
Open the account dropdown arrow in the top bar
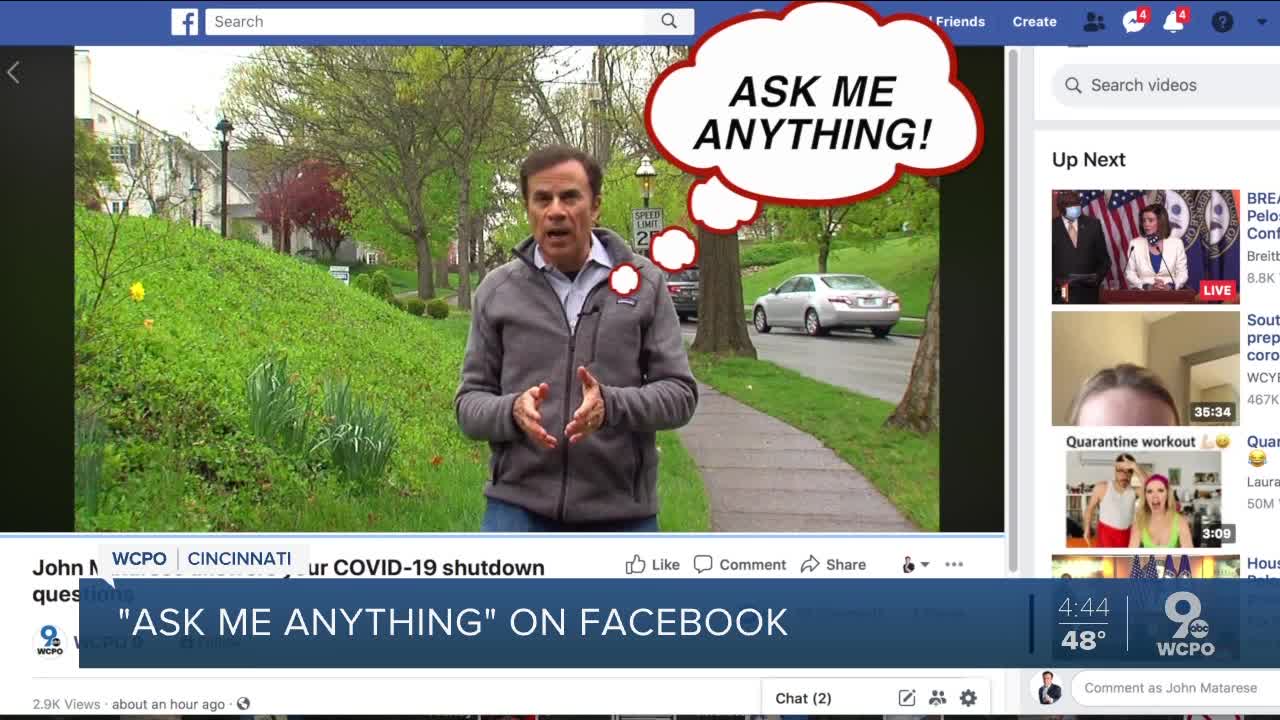pyautogui.click(x=1261, y=21)
